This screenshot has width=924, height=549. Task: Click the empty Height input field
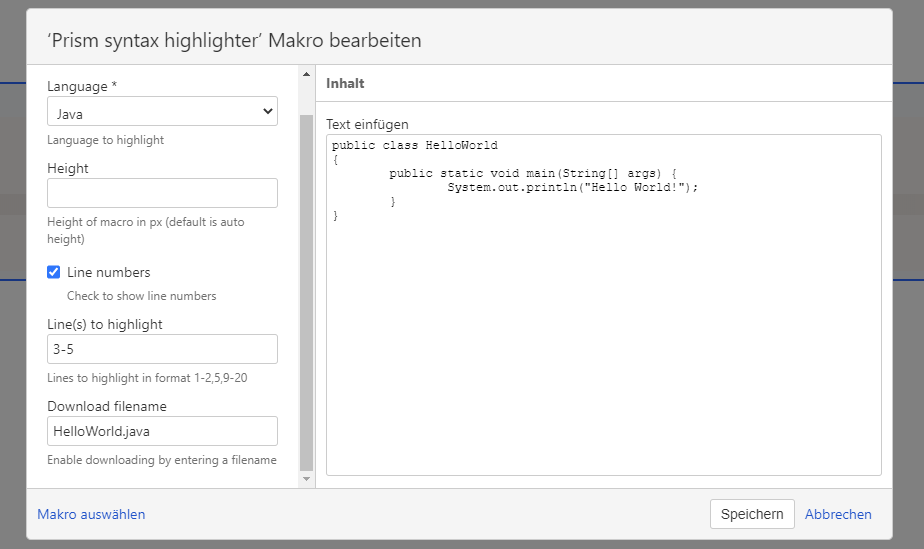tap(162, 193)
